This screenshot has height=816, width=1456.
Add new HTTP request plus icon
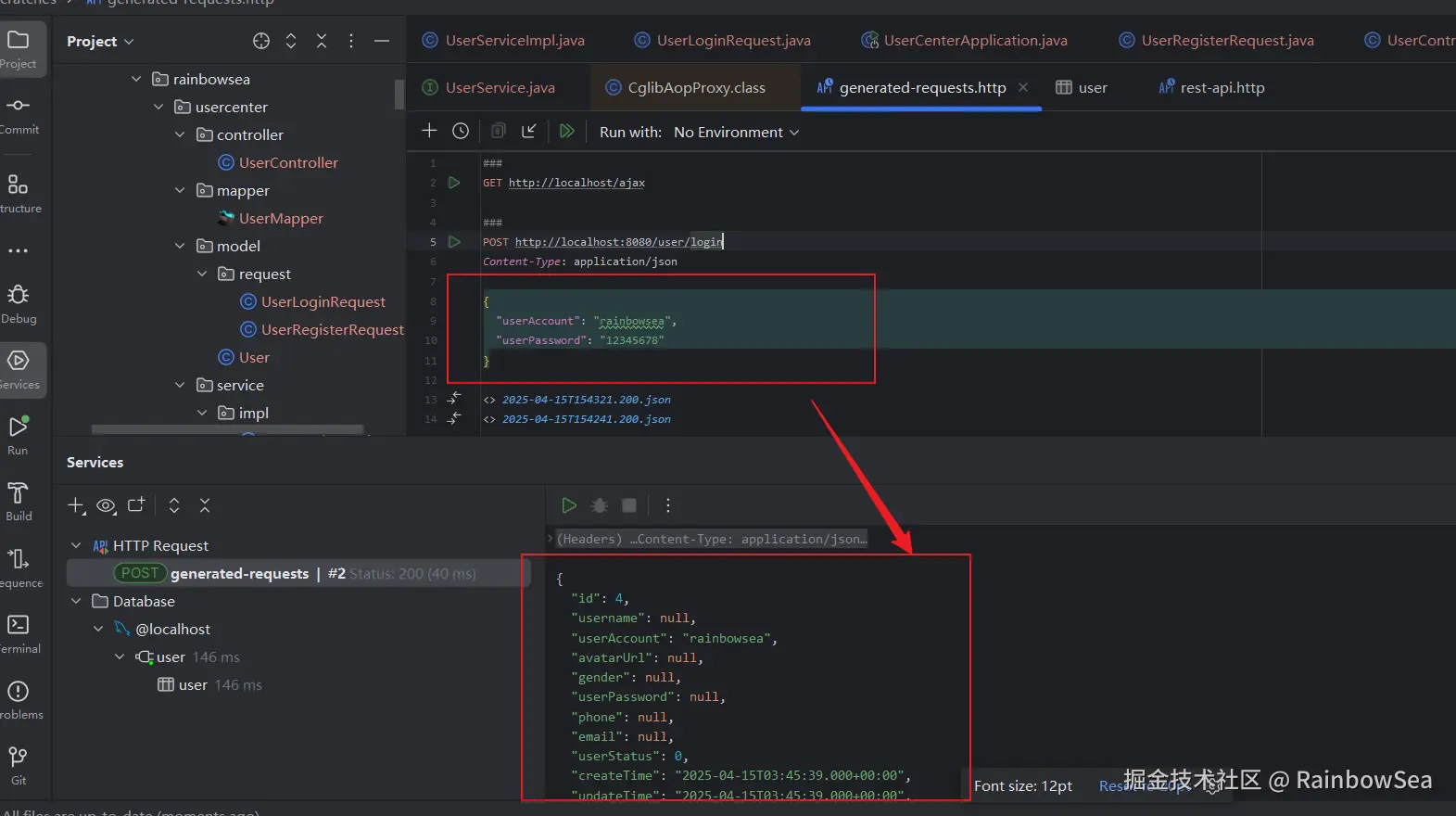tap(429, 131)
